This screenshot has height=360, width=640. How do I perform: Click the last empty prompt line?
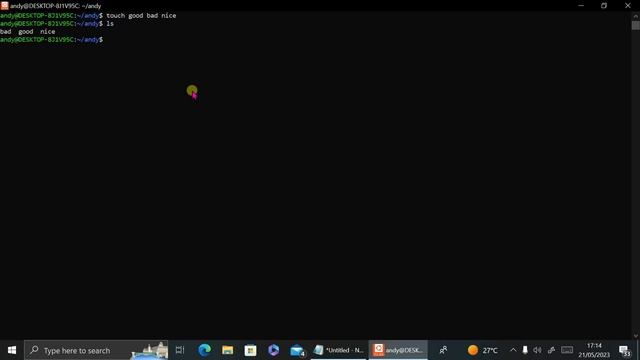tap(51, 40)
